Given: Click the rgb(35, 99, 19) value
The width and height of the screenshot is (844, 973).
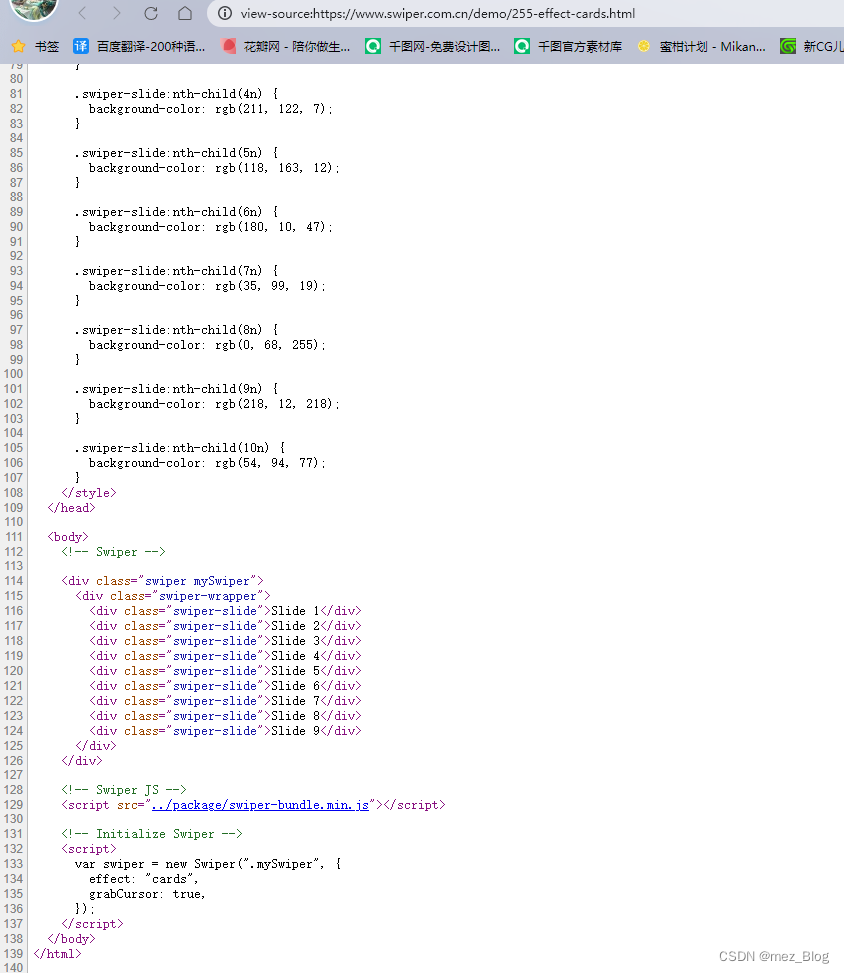Looking at the screenshot, I should 267,285.
